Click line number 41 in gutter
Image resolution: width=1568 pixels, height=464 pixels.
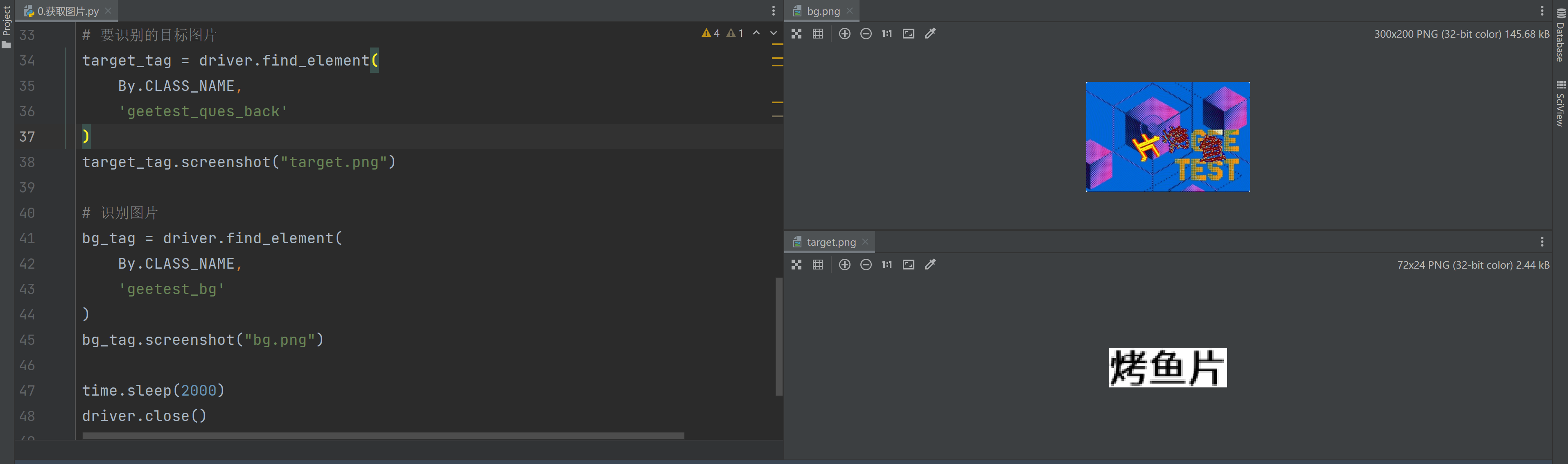click(27, 238)
